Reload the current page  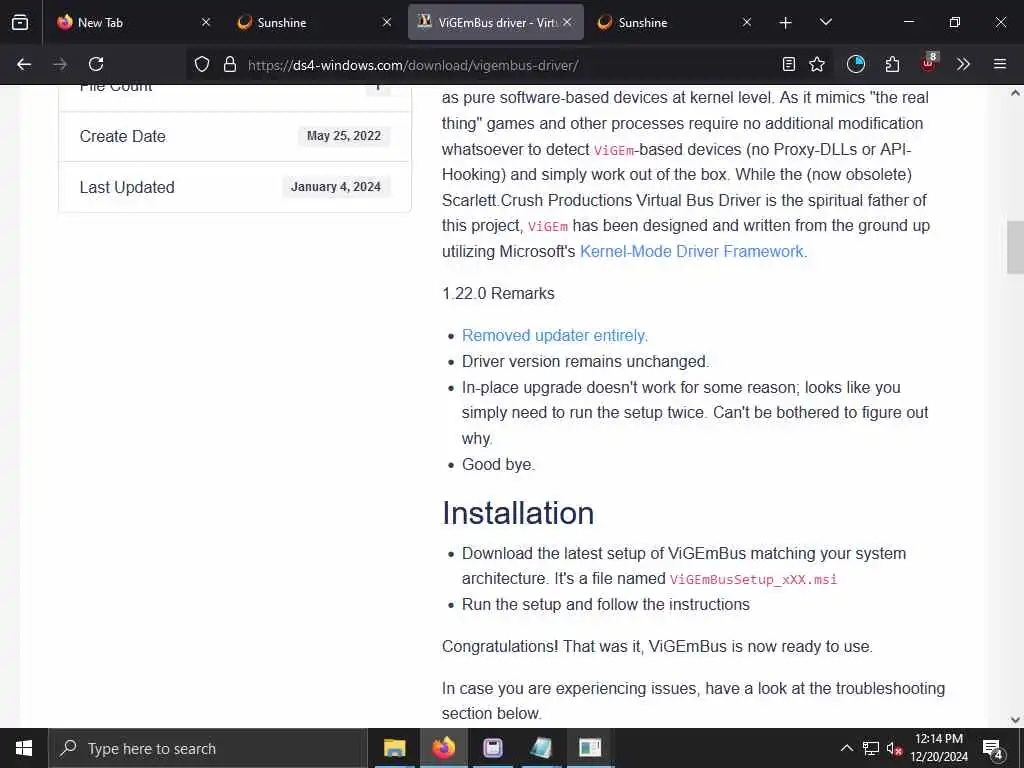96,64
